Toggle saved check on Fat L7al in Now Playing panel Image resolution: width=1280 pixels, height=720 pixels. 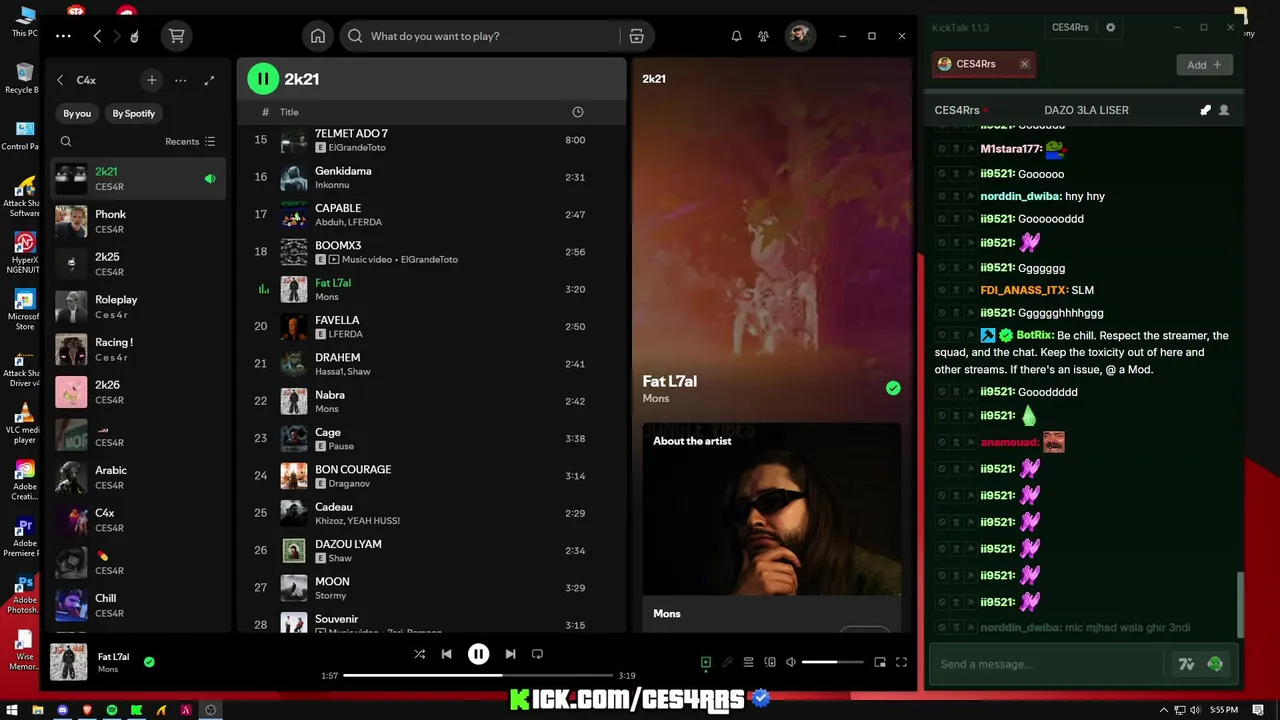click(x=893, y=388)
